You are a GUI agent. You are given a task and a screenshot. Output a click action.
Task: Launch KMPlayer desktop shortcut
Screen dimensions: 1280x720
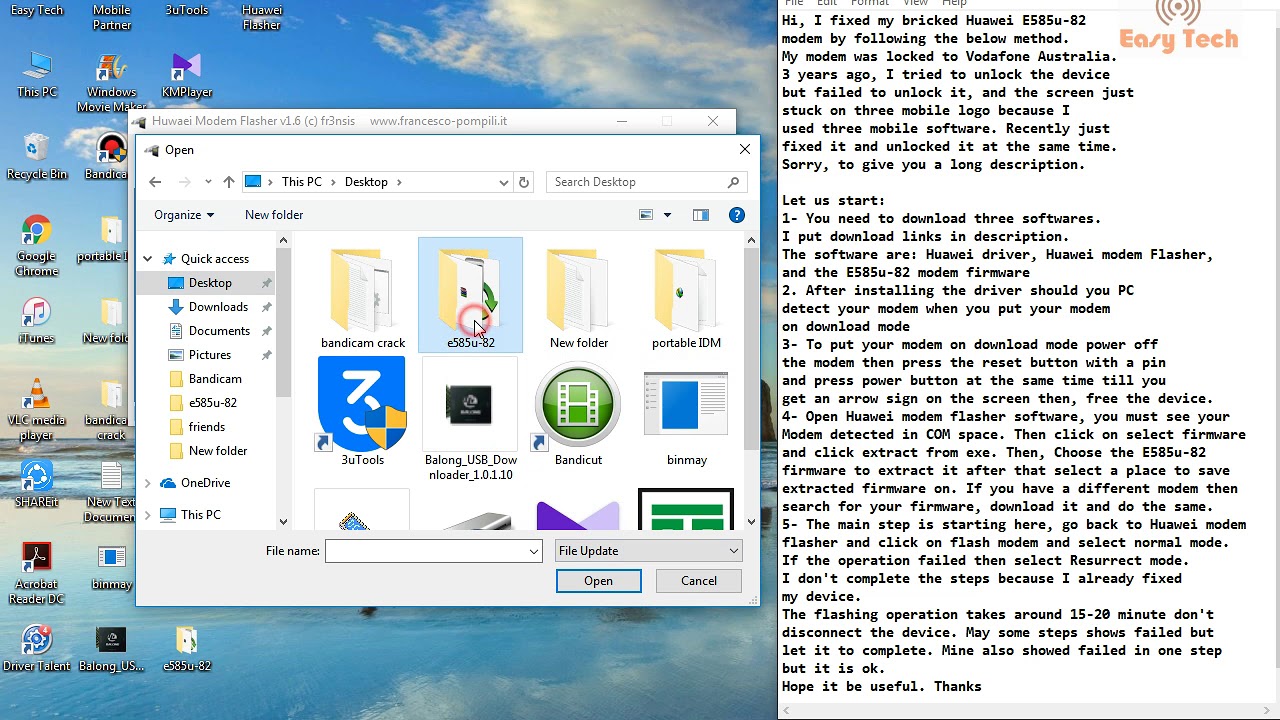[x=186, y=74]
